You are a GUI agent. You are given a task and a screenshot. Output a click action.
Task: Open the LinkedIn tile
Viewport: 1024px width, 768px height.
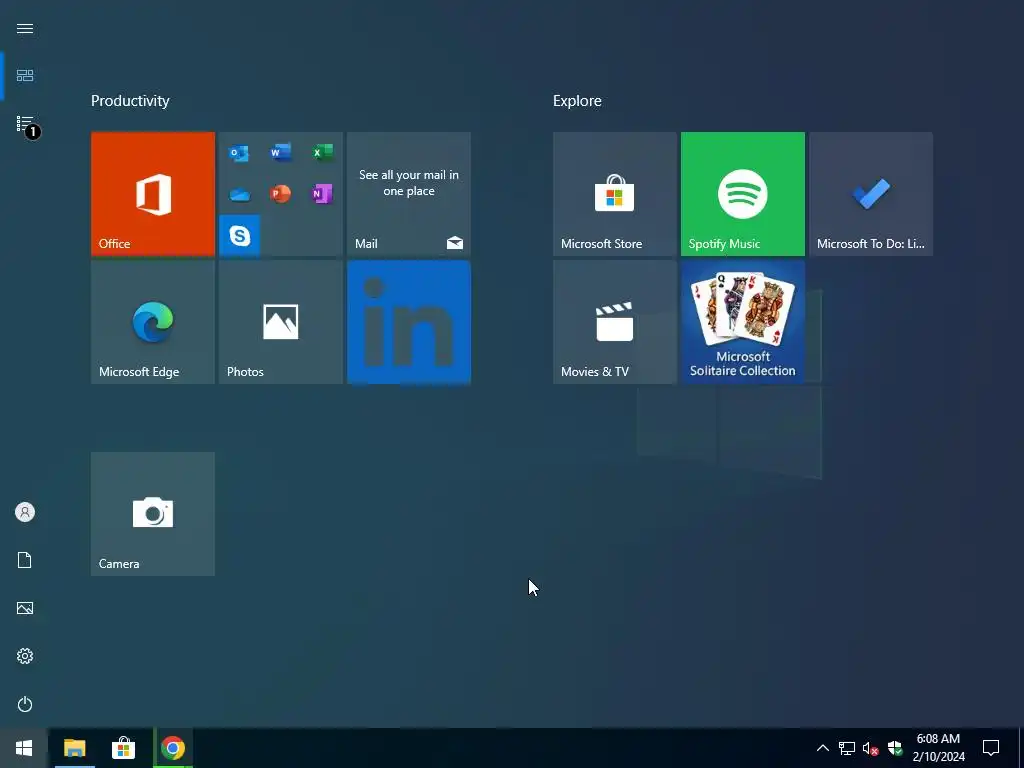409,322
